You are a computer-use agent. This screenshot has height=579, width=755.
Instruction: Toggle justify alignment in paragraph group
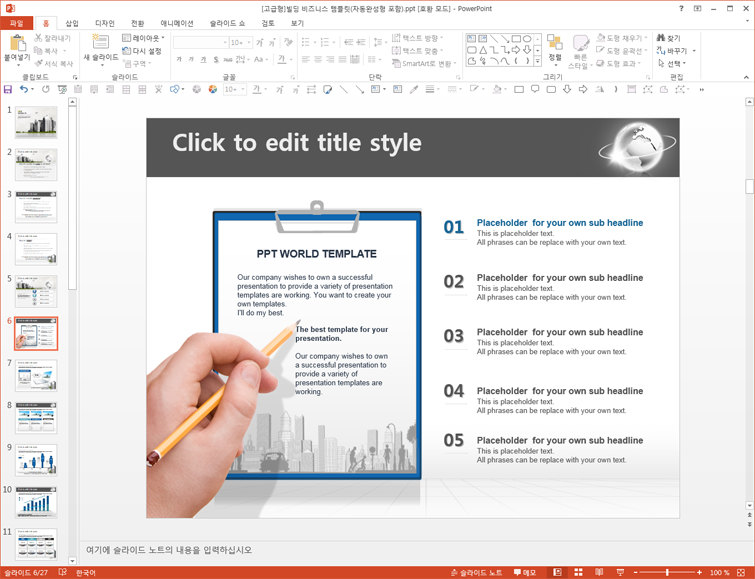[342, 59]
